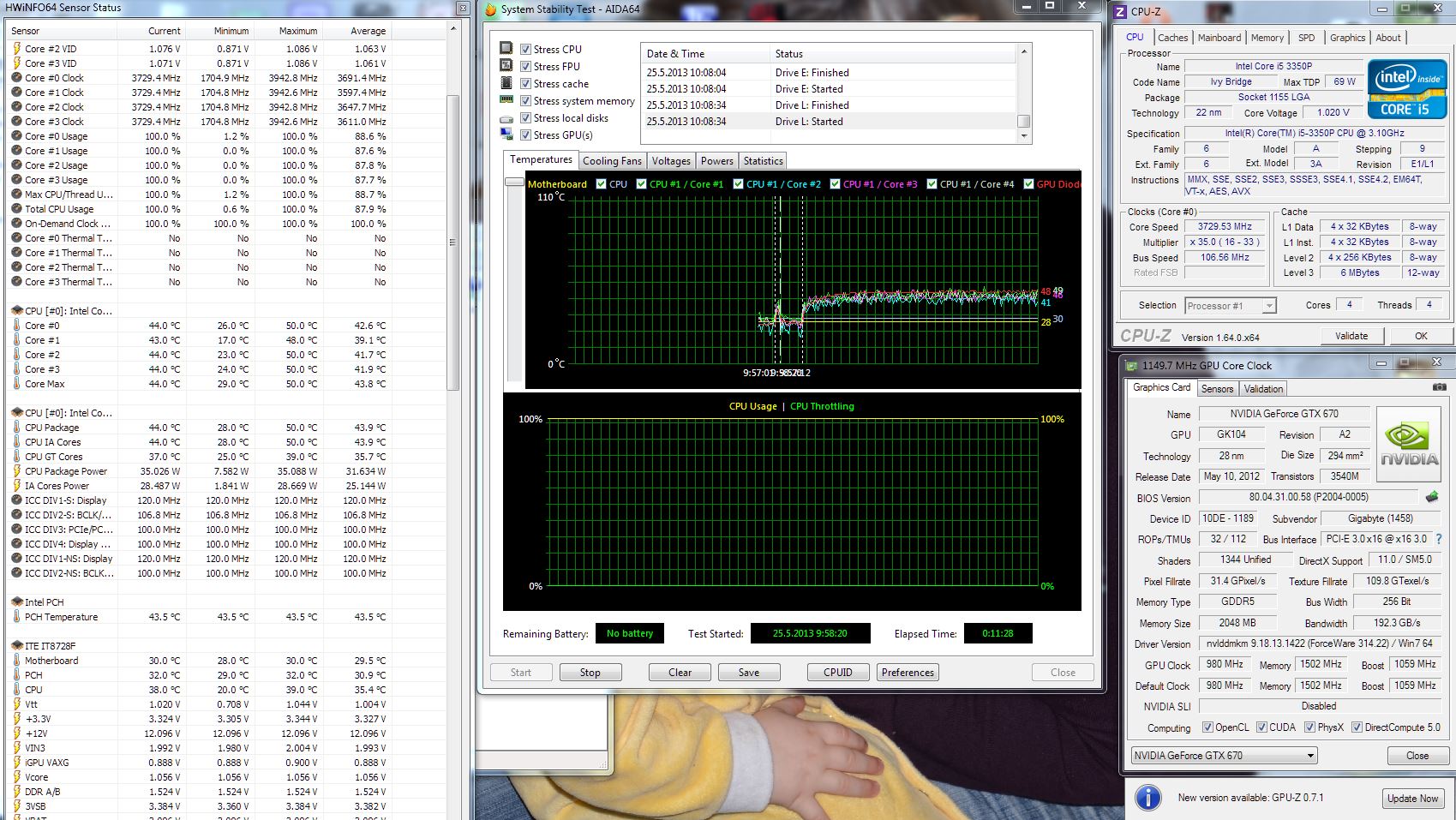Uncheck the Stress FPU checkbox
Image resolution: width=1456 pixels, height=820 pixels.
[x=526, y=66]
